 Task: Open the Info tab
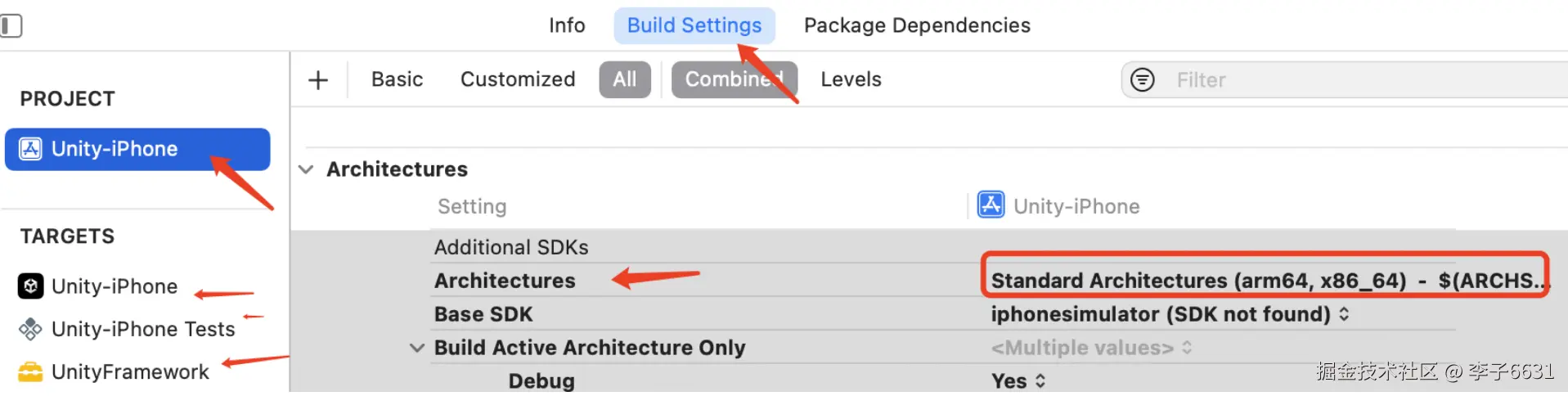[x=567, y=25]
